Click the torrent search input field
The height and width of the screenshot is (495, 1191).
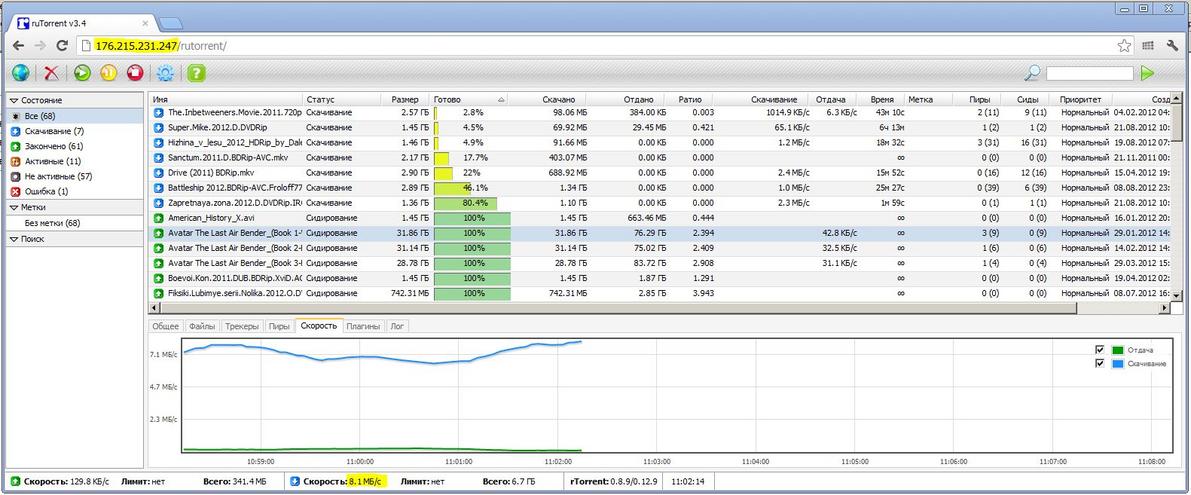coord(1090,74)
